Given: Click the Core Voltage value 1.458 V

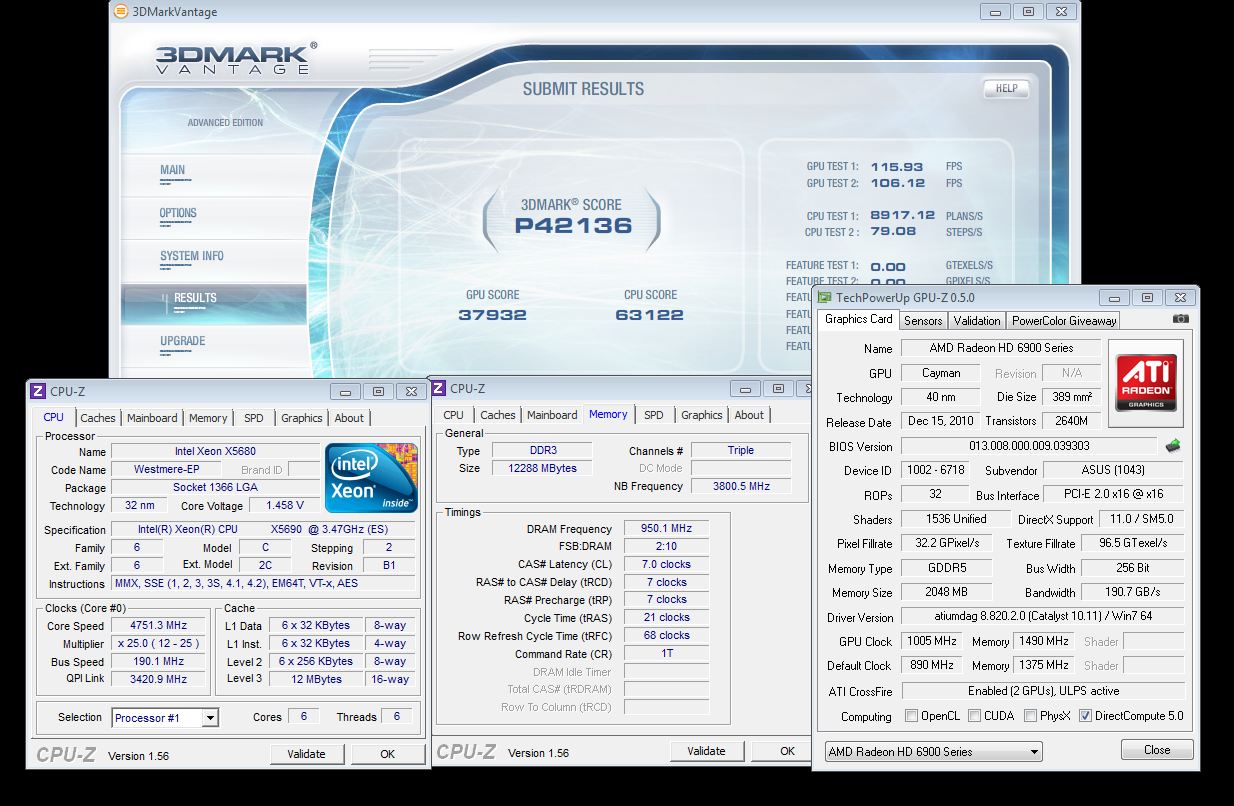Looking at the screenshot, I should (285, 506).
